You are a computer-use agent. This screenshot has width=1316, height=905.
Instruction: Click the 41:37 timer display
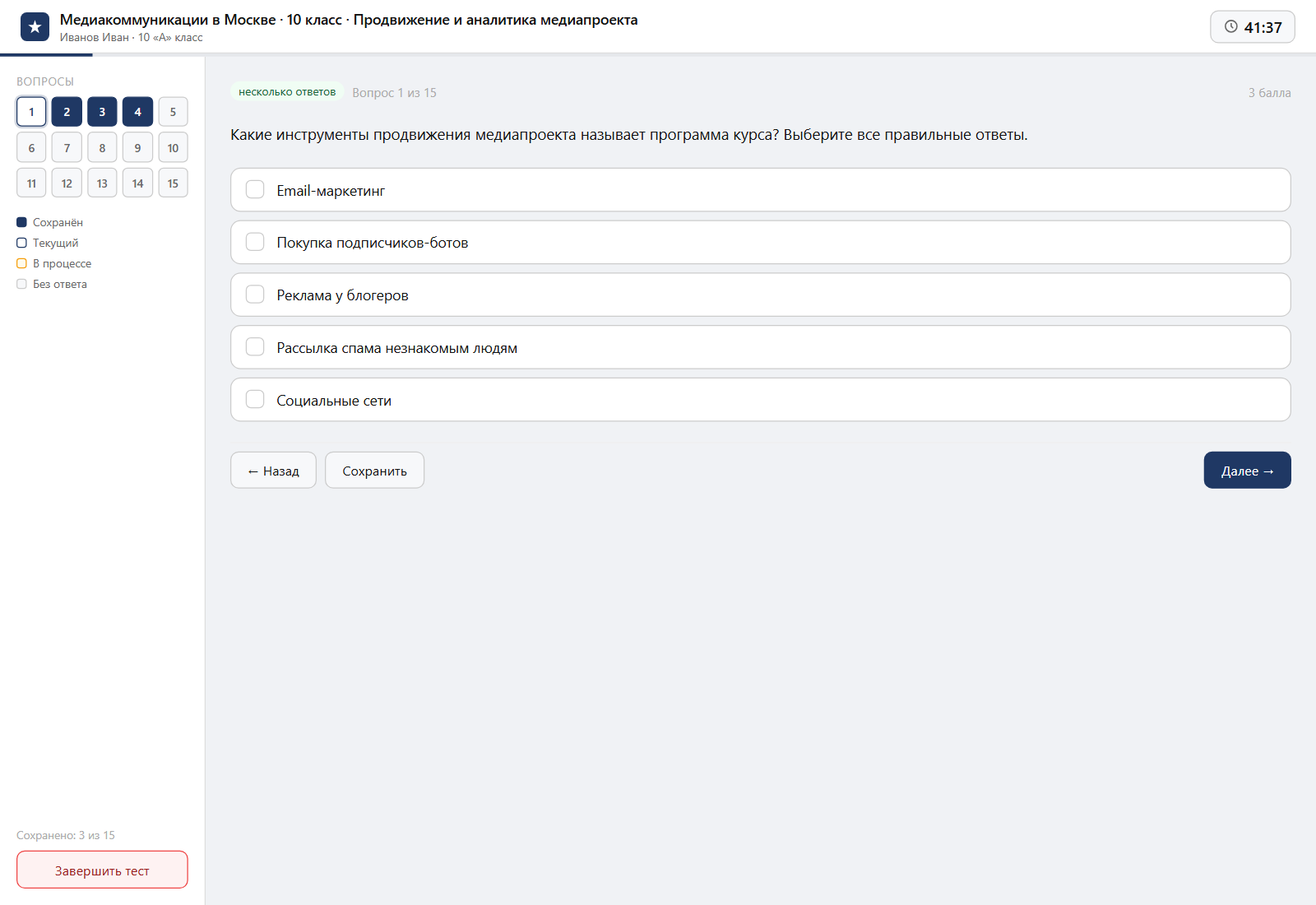[x=1252, y=27]
